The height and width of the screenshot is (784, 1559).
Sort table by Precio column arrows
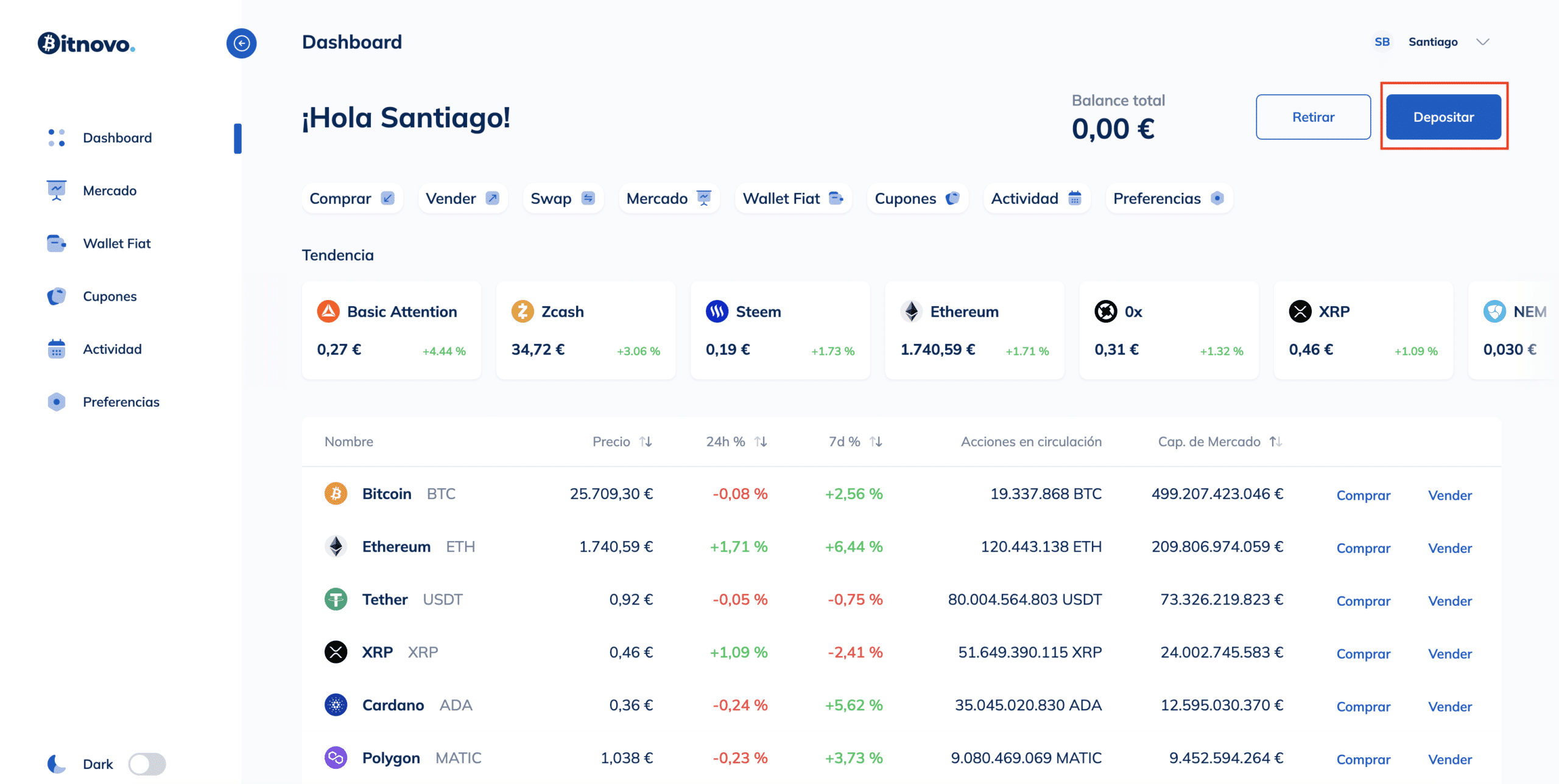click(x=646, y=442)
